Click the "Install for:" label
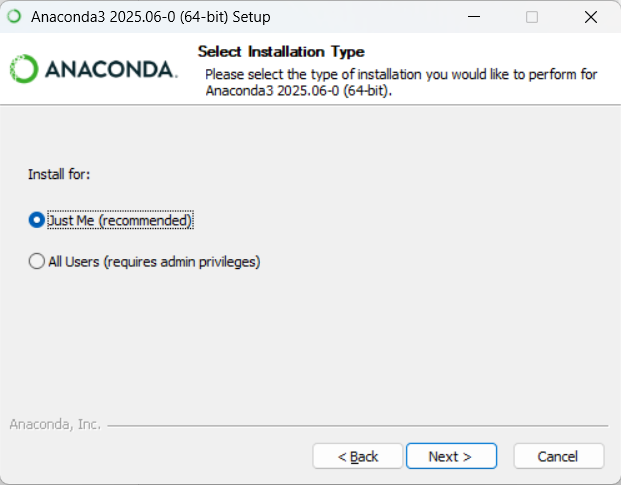This screenshot has width=621, height=485. point(59,174)
